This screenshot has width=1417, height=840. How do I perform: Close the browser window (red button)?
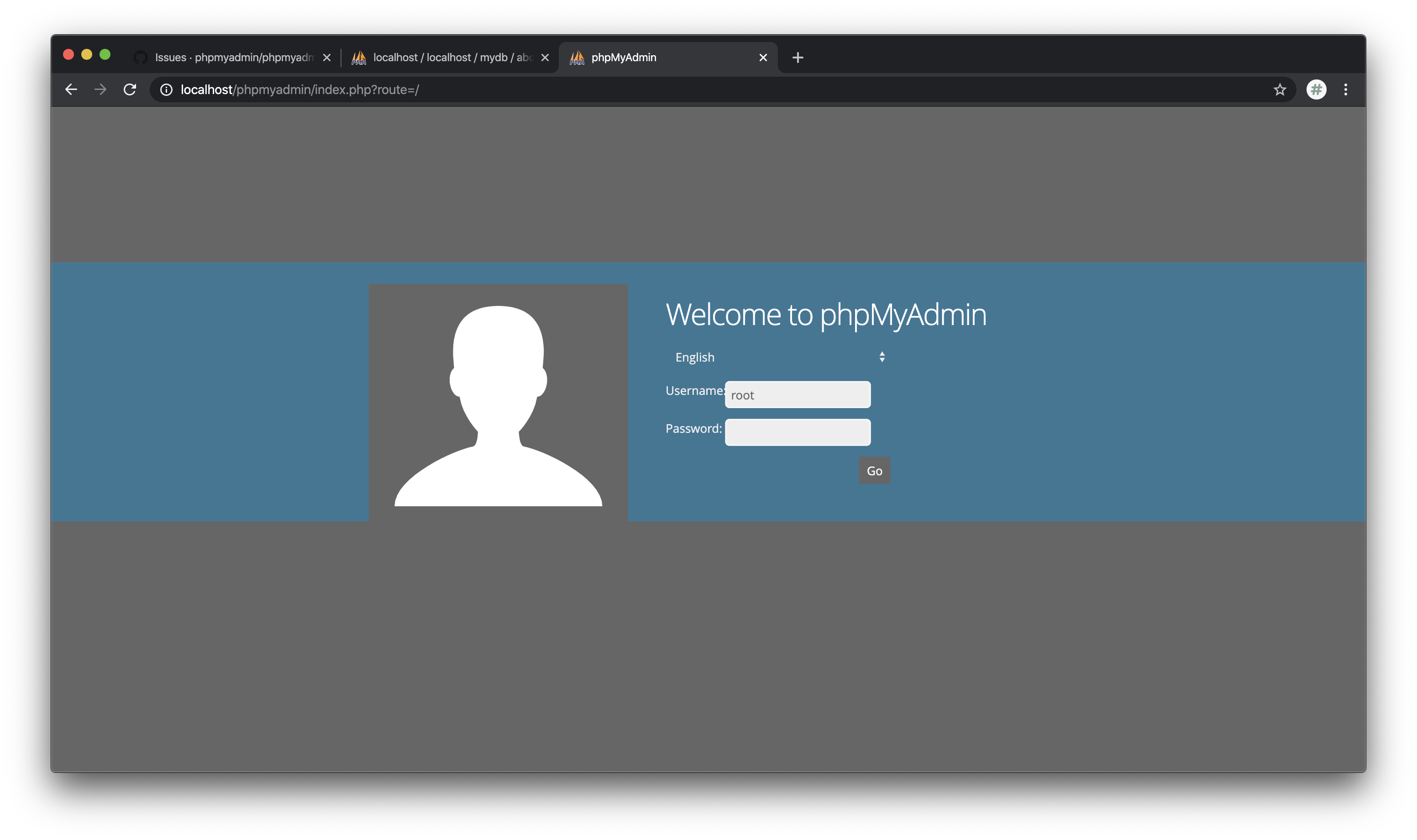click(x=68, y=54)
